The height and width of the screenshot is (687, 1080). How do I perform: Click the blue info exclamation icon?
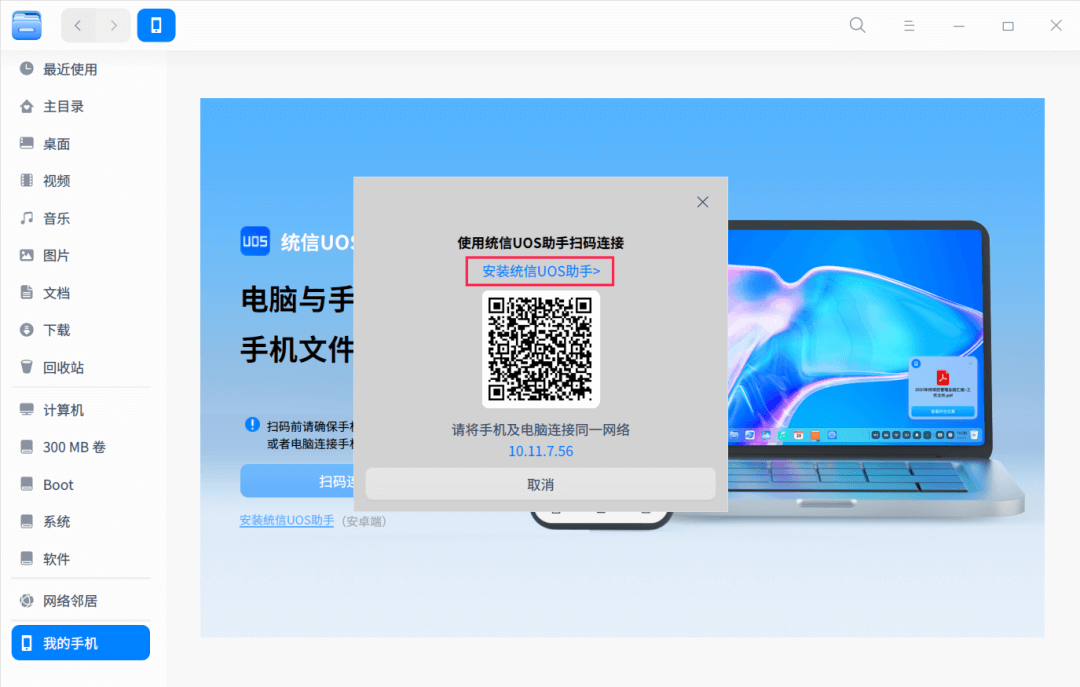252,424
